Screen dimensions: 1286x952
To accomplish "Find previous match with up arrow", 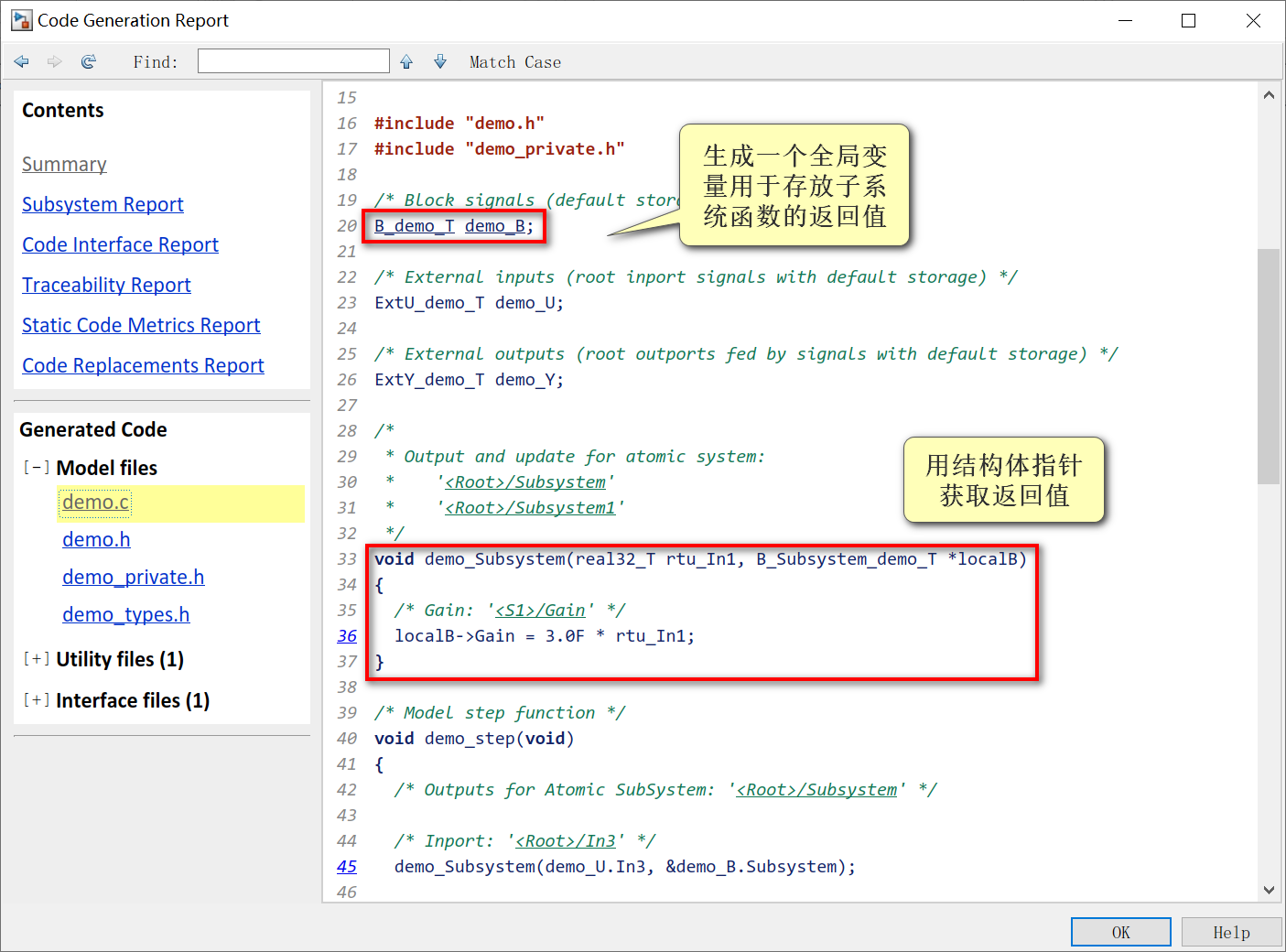I will [406, 61].
